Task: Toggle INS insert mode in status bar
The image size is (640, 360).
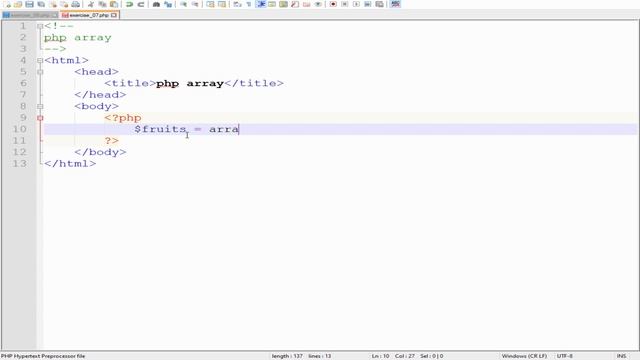Action: (621, 356)
